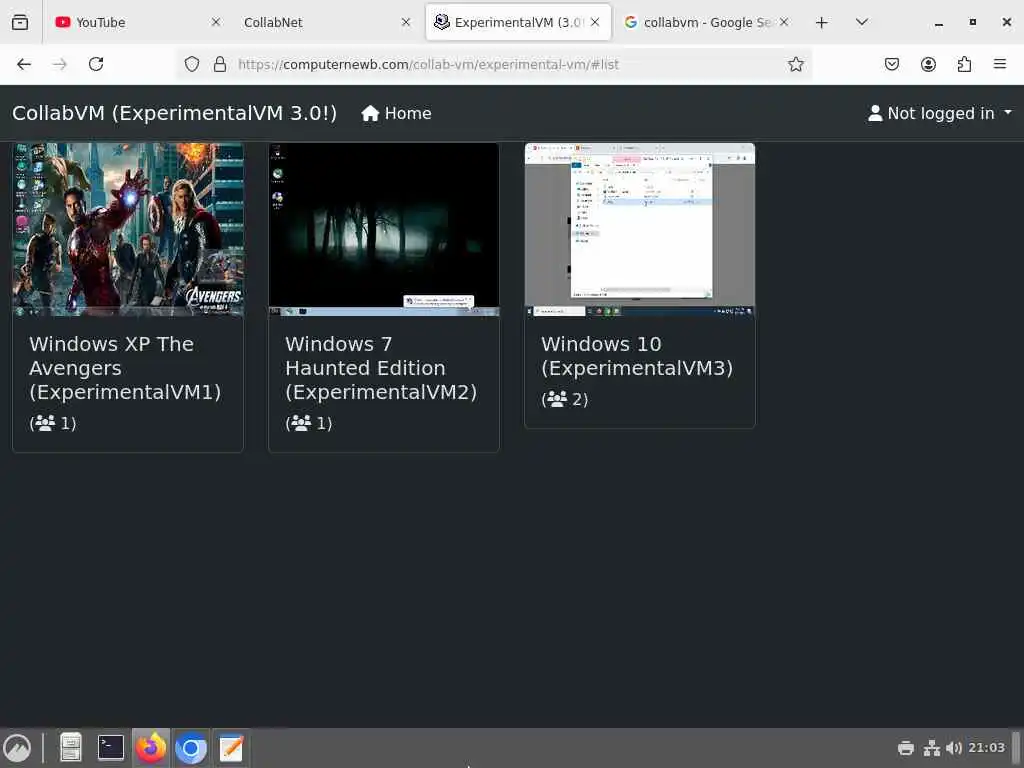Screen dimensions: 1024x768
Task: Launch Chromium from the taskbar
Action: pyautogui.click(x=191, y=748)
